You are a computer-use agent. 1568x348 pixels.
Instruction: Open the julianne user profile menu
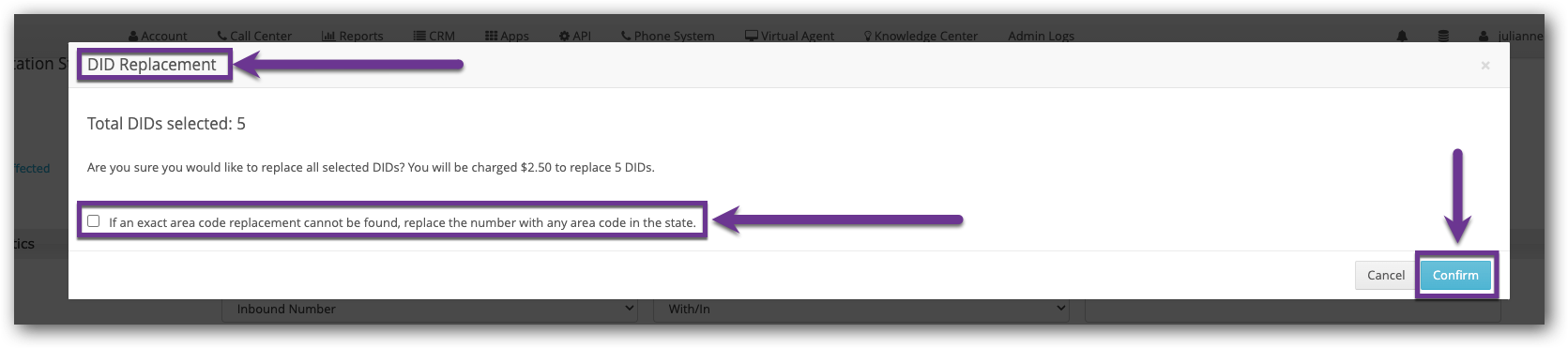pyautogui.click(x=1511, y=36)
